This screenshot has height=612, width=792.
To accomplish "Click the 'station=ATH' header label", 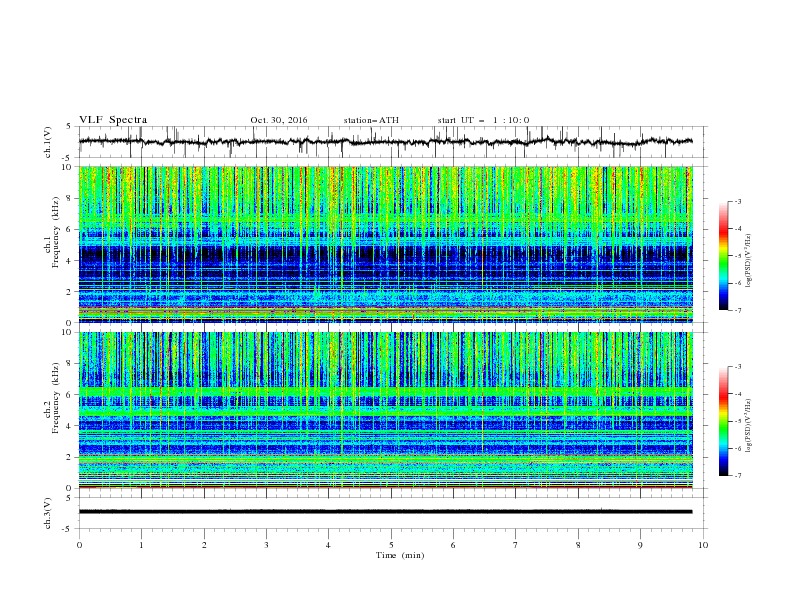I will 371,120.
